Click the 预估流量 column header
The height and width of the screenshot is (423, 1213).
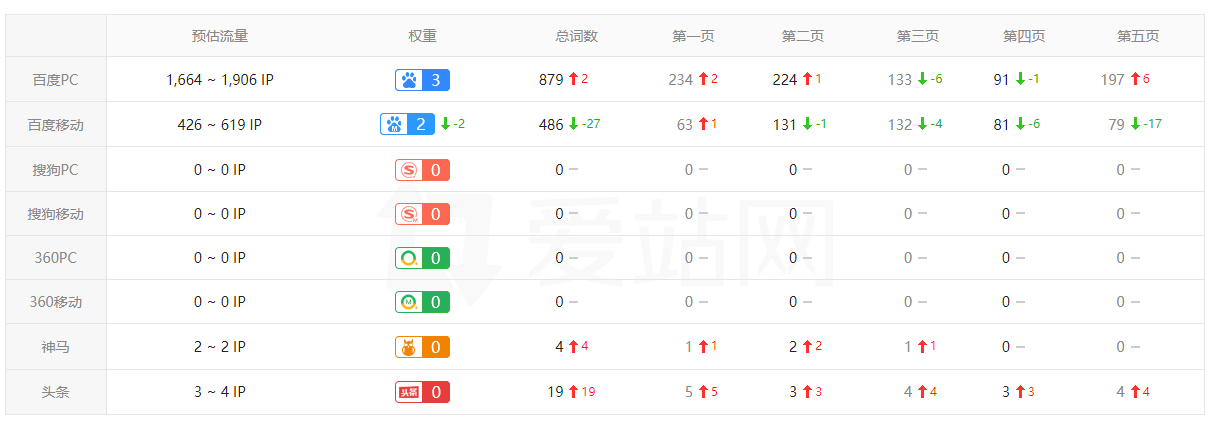click(x=219, y=36)
